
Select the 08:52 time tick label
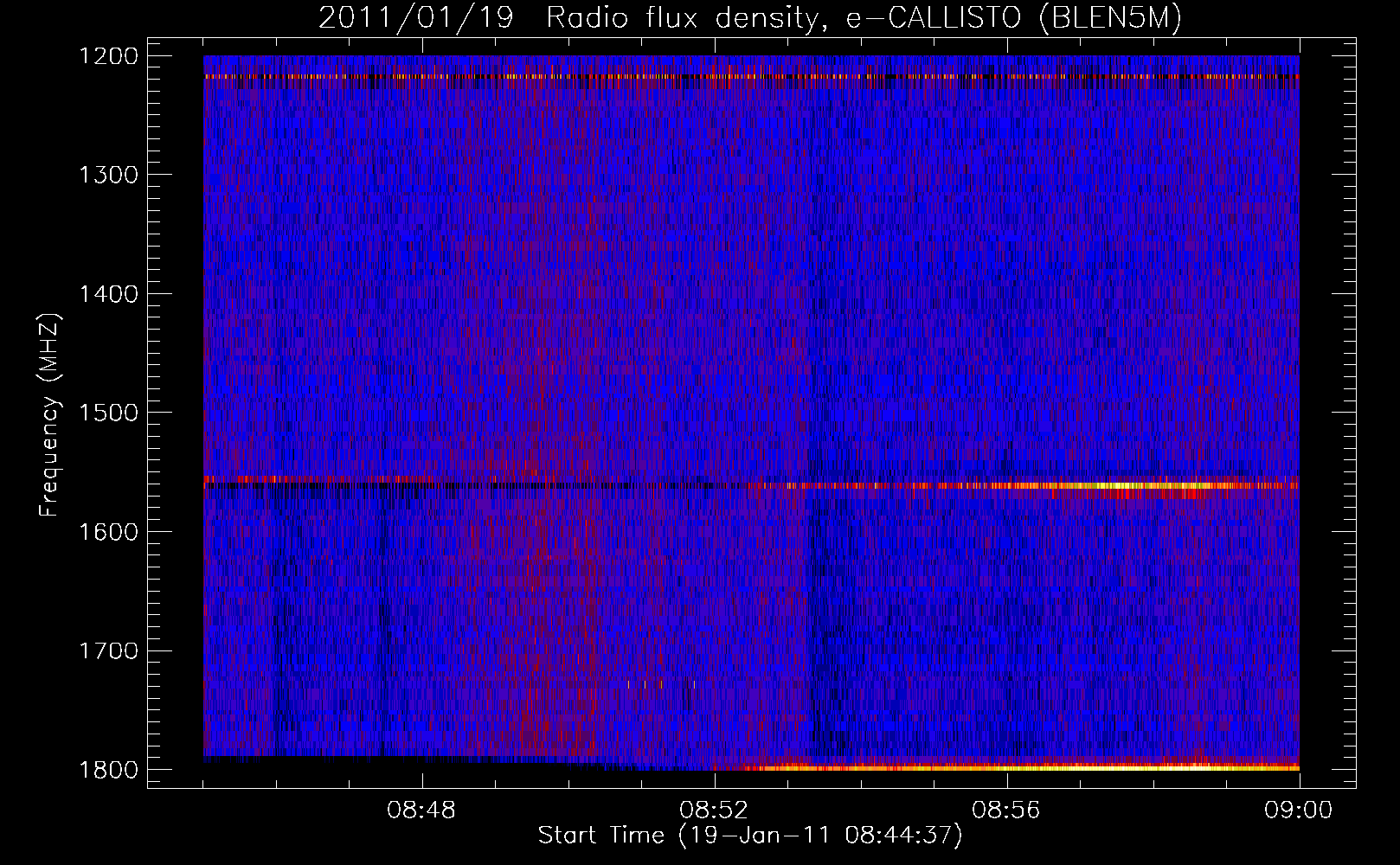pos(714,811)
